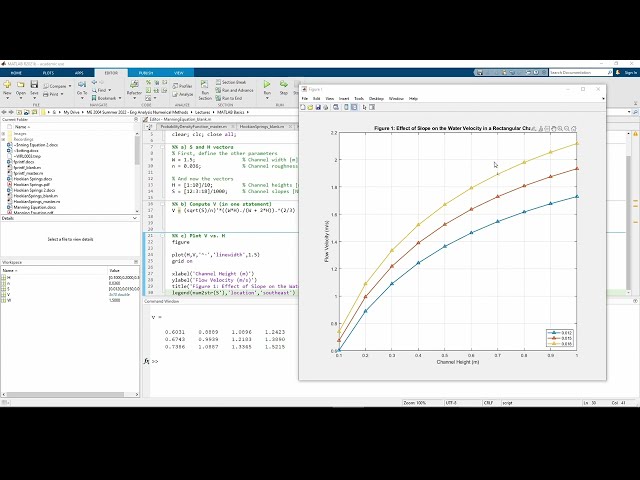Click the back arrow in the folder address bar

tap(4, 112)
